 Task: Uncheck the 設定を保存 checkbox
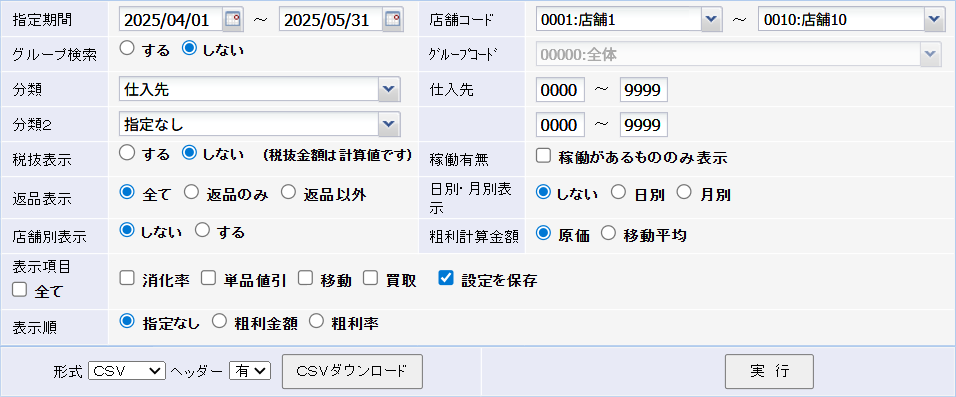pos(446,279)
